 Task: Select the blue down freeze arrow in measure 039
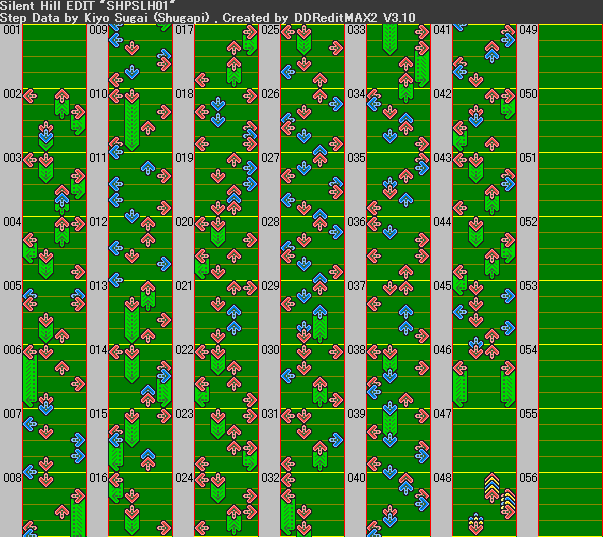390,420
